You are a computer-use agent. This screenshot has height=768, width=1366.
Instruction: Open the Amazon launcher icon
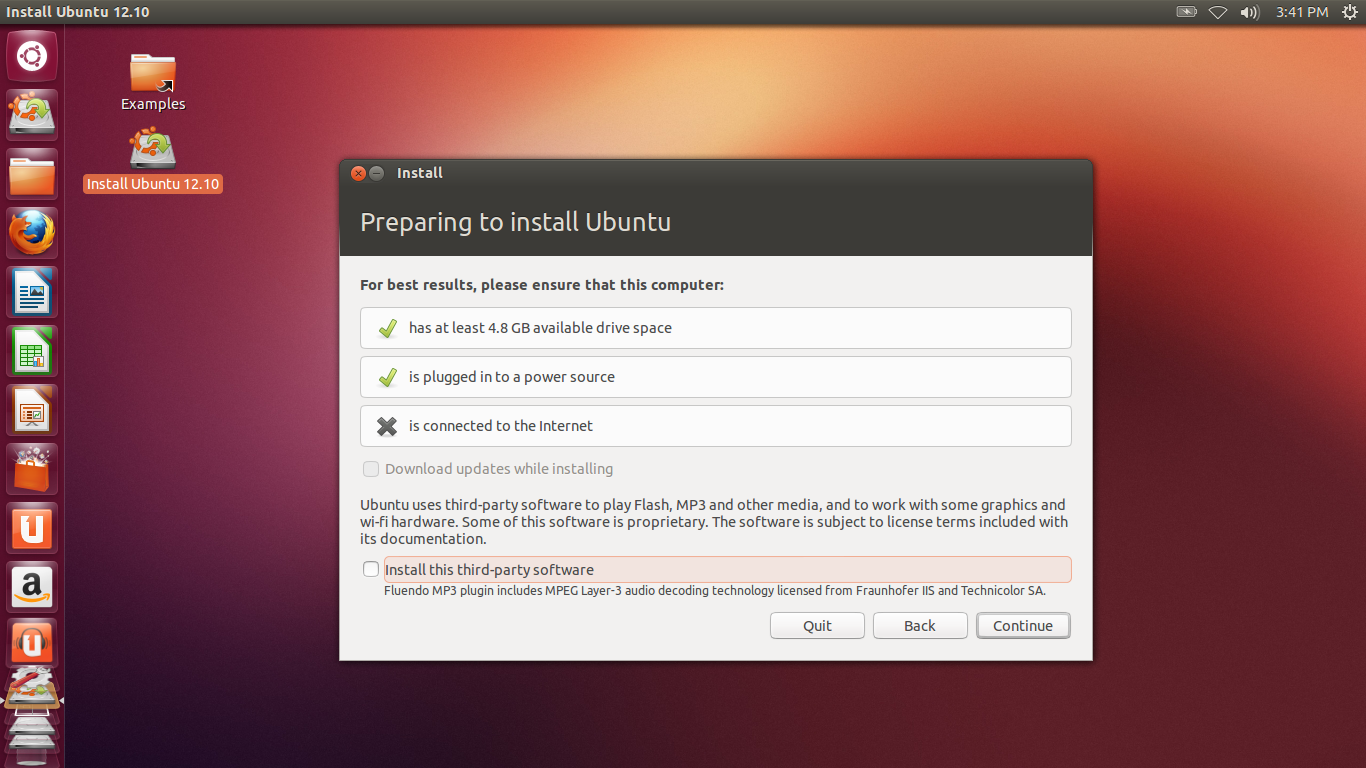pyautogui.click(x=32, y=587)
